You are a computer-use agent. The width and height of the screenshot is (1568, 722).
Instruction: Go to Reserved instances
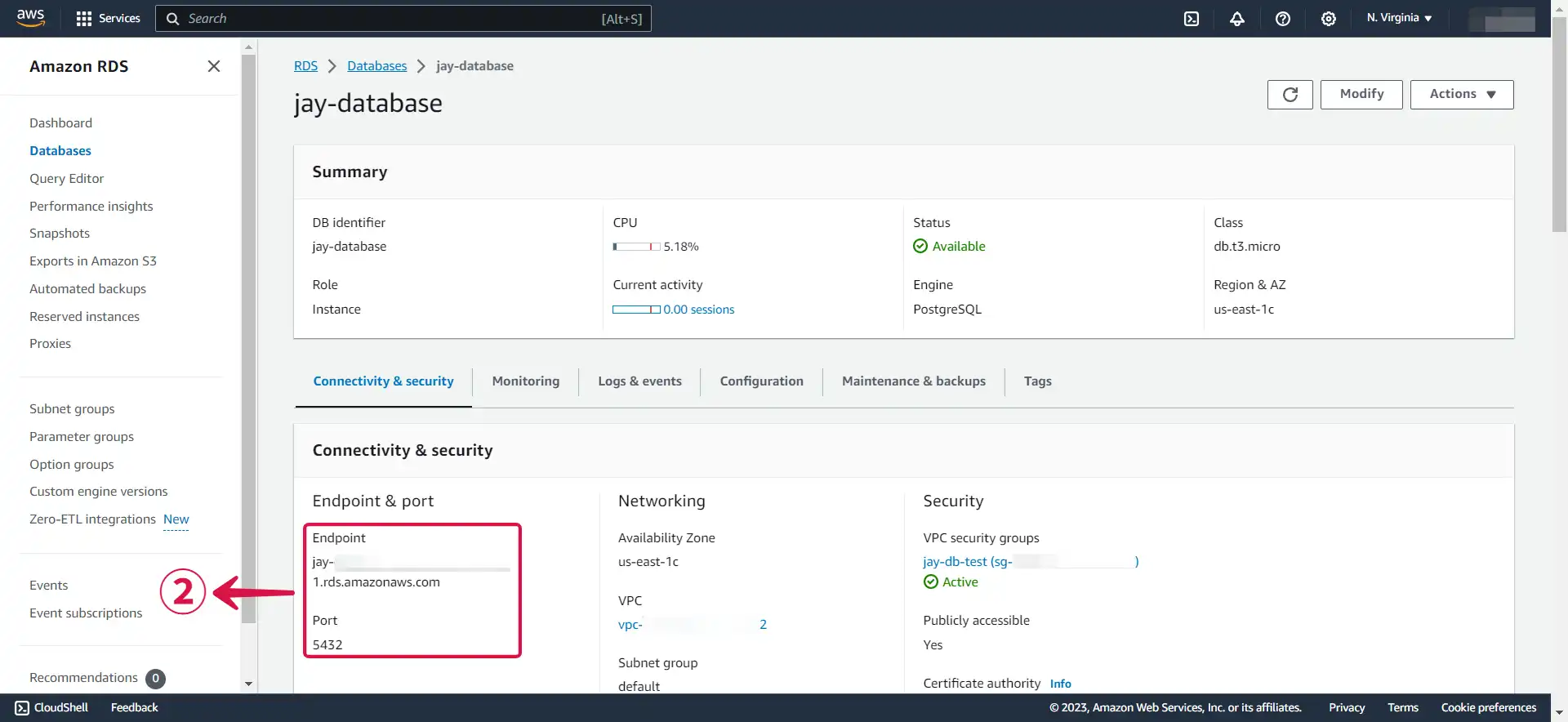coord(84,317)
